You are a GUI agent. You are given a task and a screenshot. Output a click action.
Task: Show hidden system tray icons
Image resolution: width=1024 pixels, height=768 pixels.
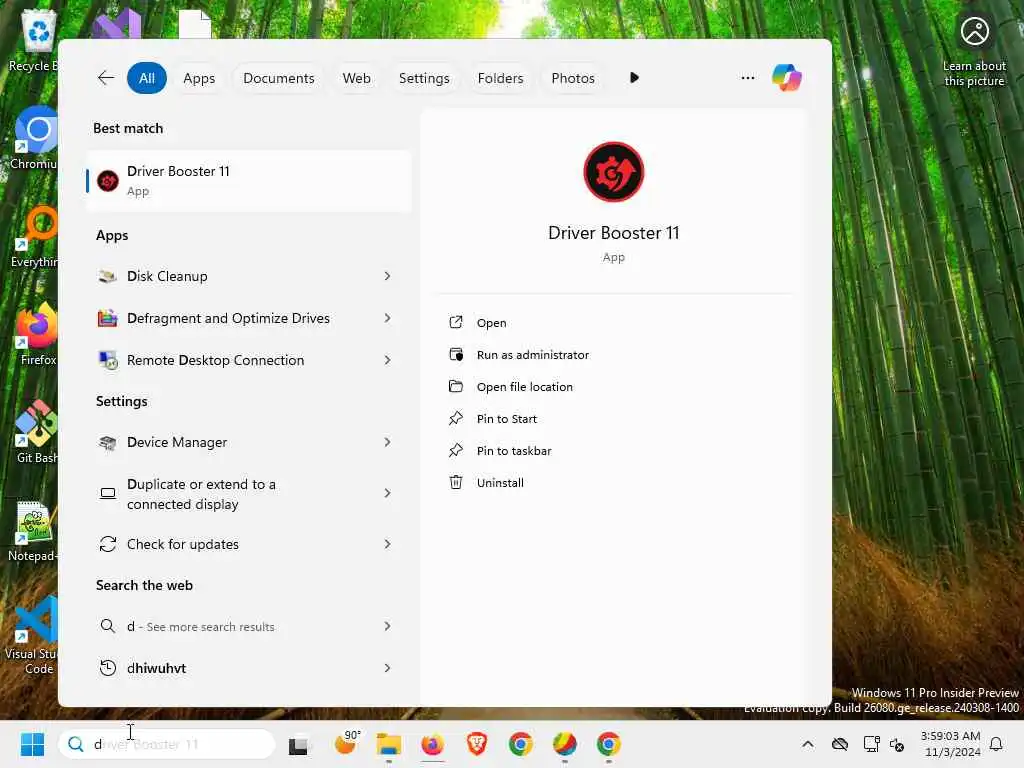808,744
